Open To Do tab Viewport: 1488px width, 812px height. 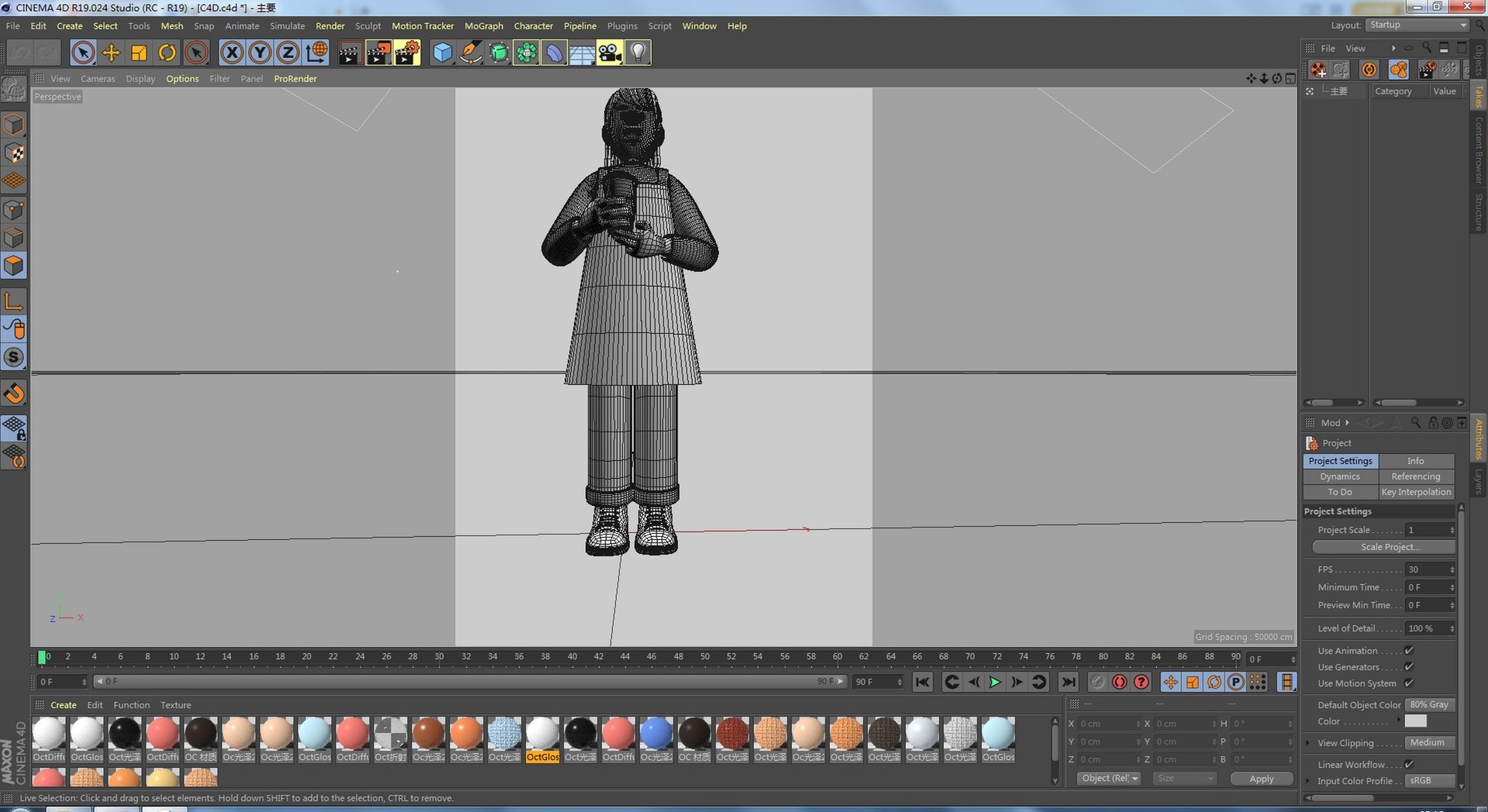pyautogui.click(x=1340, y=492)
